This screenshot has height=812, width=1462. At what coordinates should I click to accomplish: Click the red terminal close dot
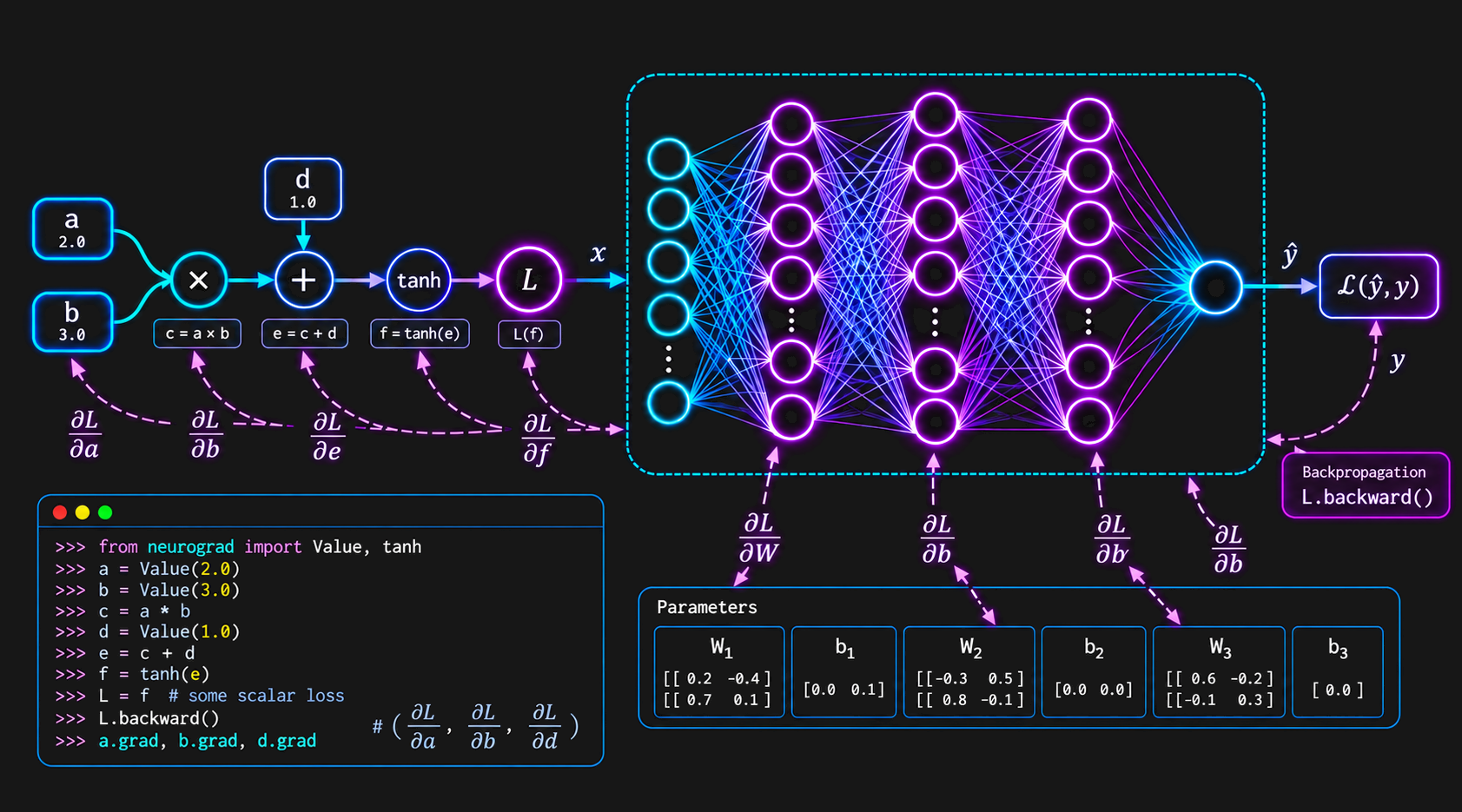point(60,512)
